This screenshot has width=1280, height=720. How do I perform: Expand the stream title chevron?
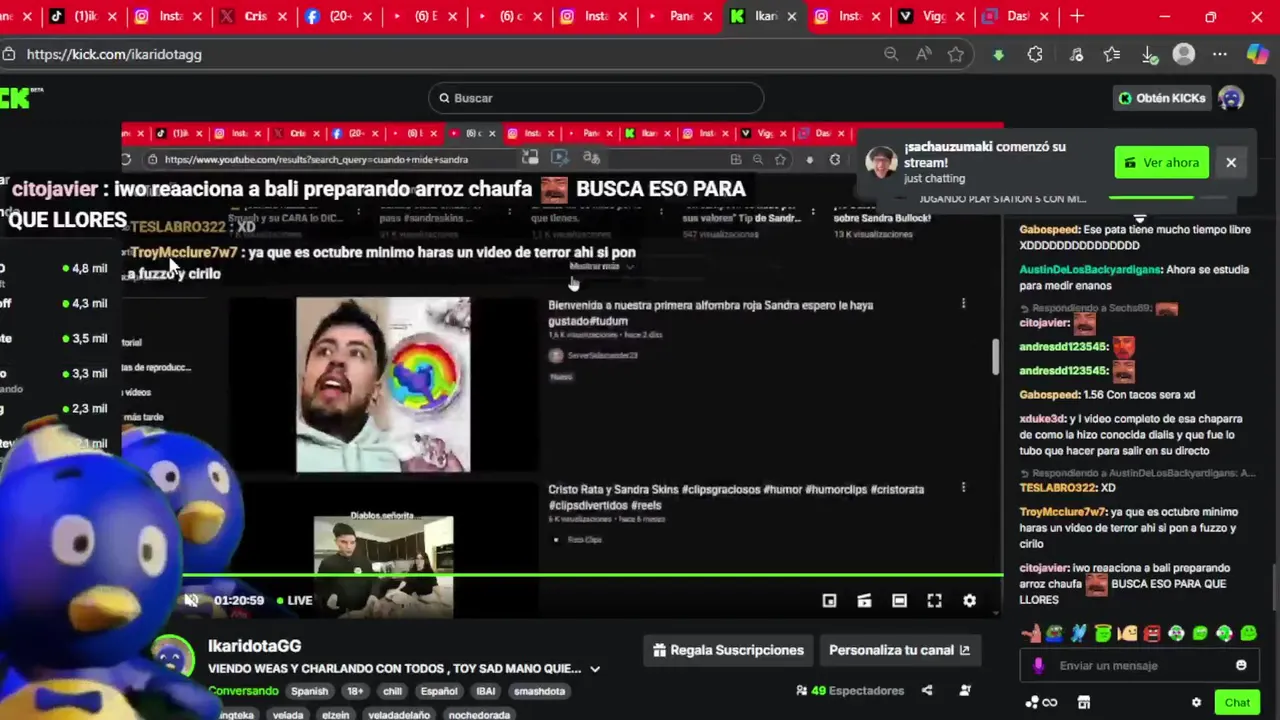tap(595, 669)
